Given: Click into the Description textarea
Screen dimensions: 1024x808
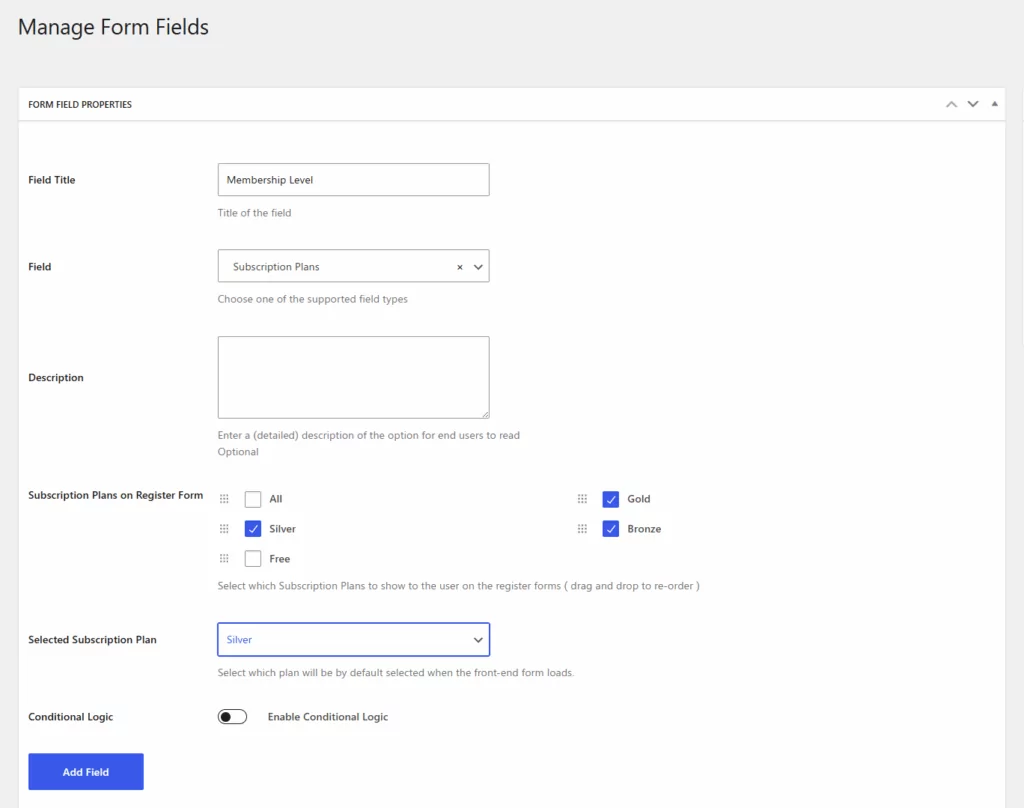Looking at the screenshot, I should click(353, 378).
